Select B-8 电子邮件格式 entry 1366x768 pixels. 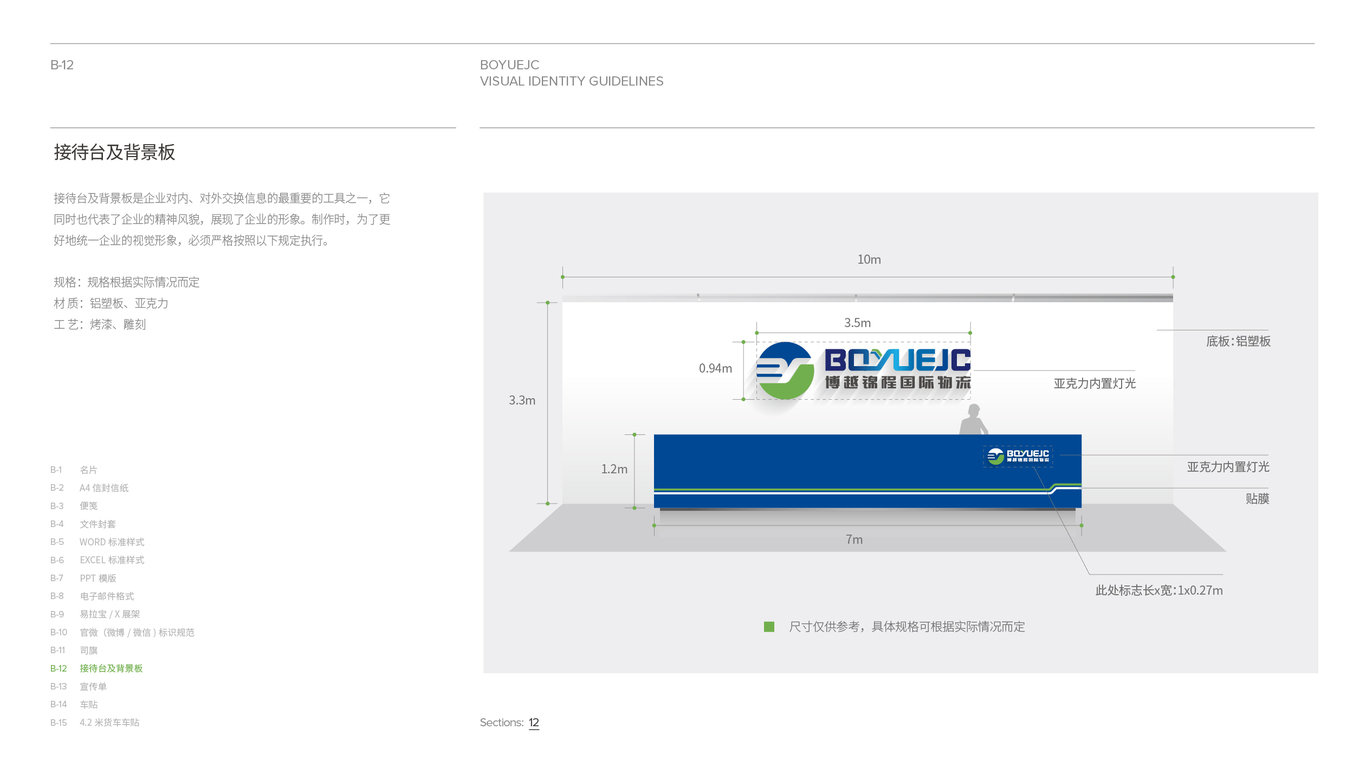tap(92, 596)
